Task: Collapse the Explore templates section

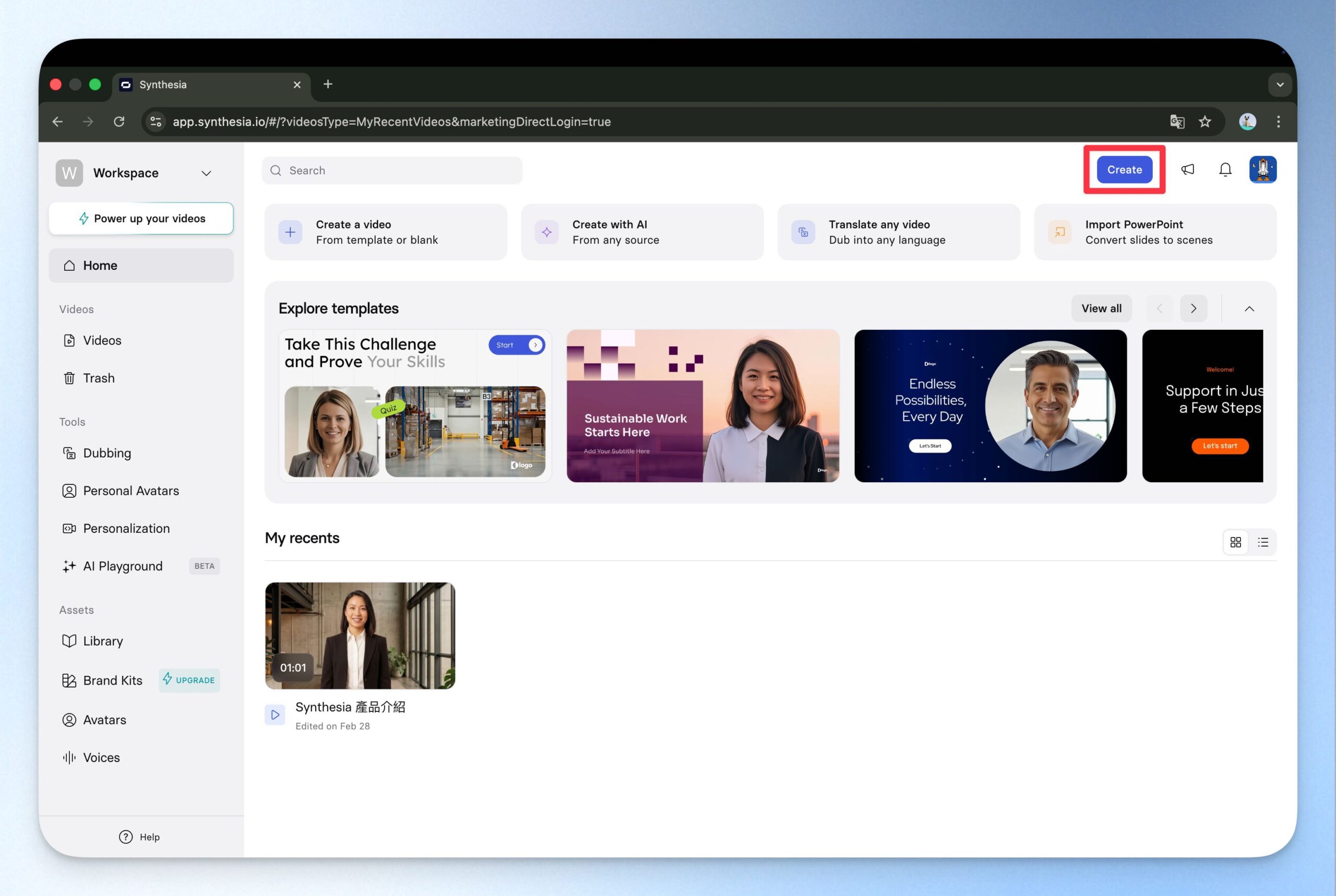Action: point(1249,308)
